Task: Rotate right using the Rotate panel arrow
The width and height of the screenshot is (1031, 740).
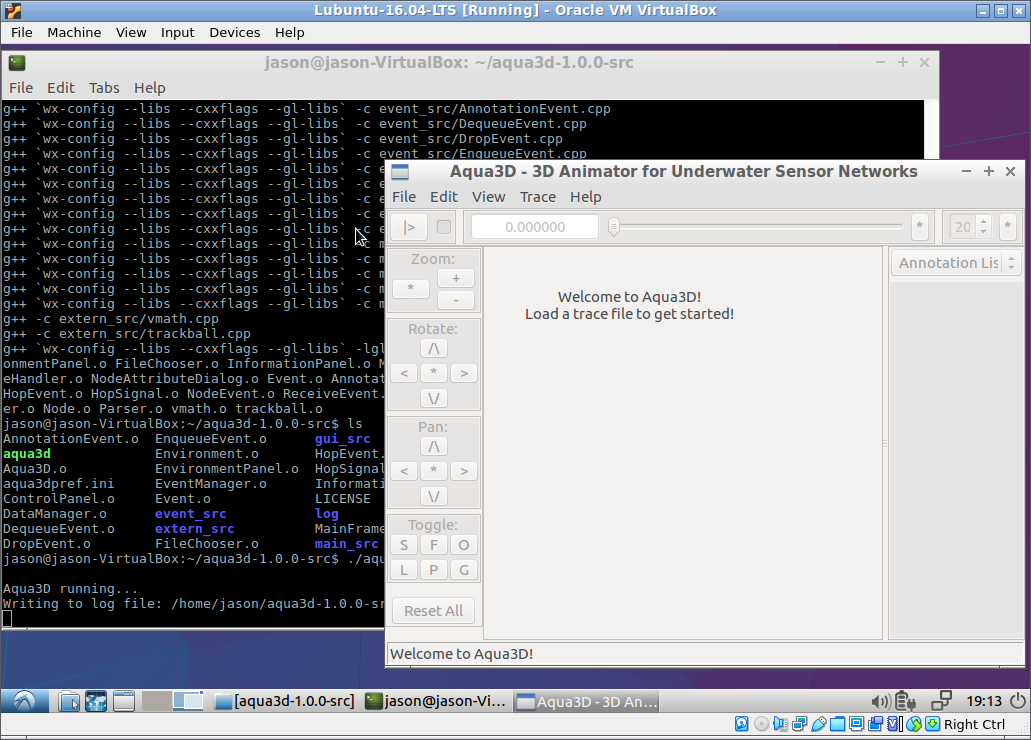Action: coord(464,374)
